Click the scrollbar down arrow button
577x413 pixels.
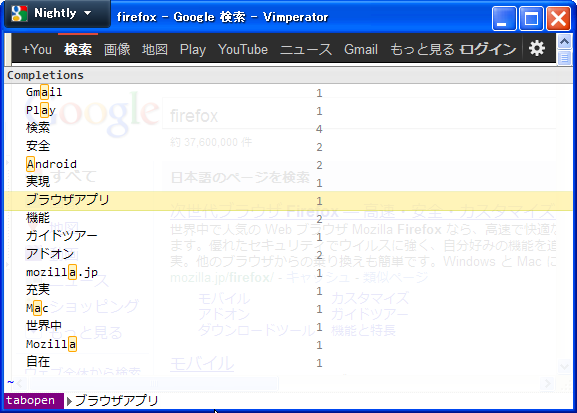click(x=564, y=366)
